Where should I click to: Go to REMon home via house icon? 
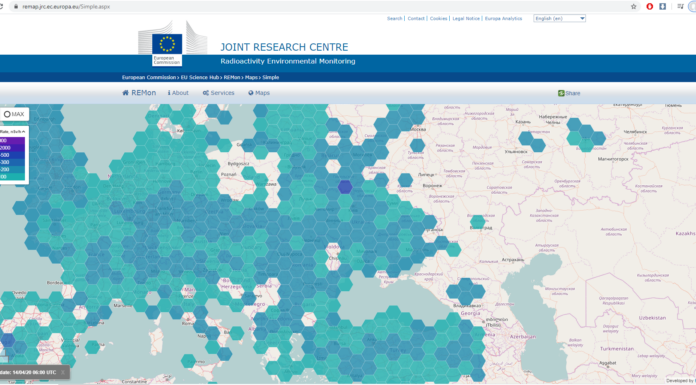tap(126, 93)
